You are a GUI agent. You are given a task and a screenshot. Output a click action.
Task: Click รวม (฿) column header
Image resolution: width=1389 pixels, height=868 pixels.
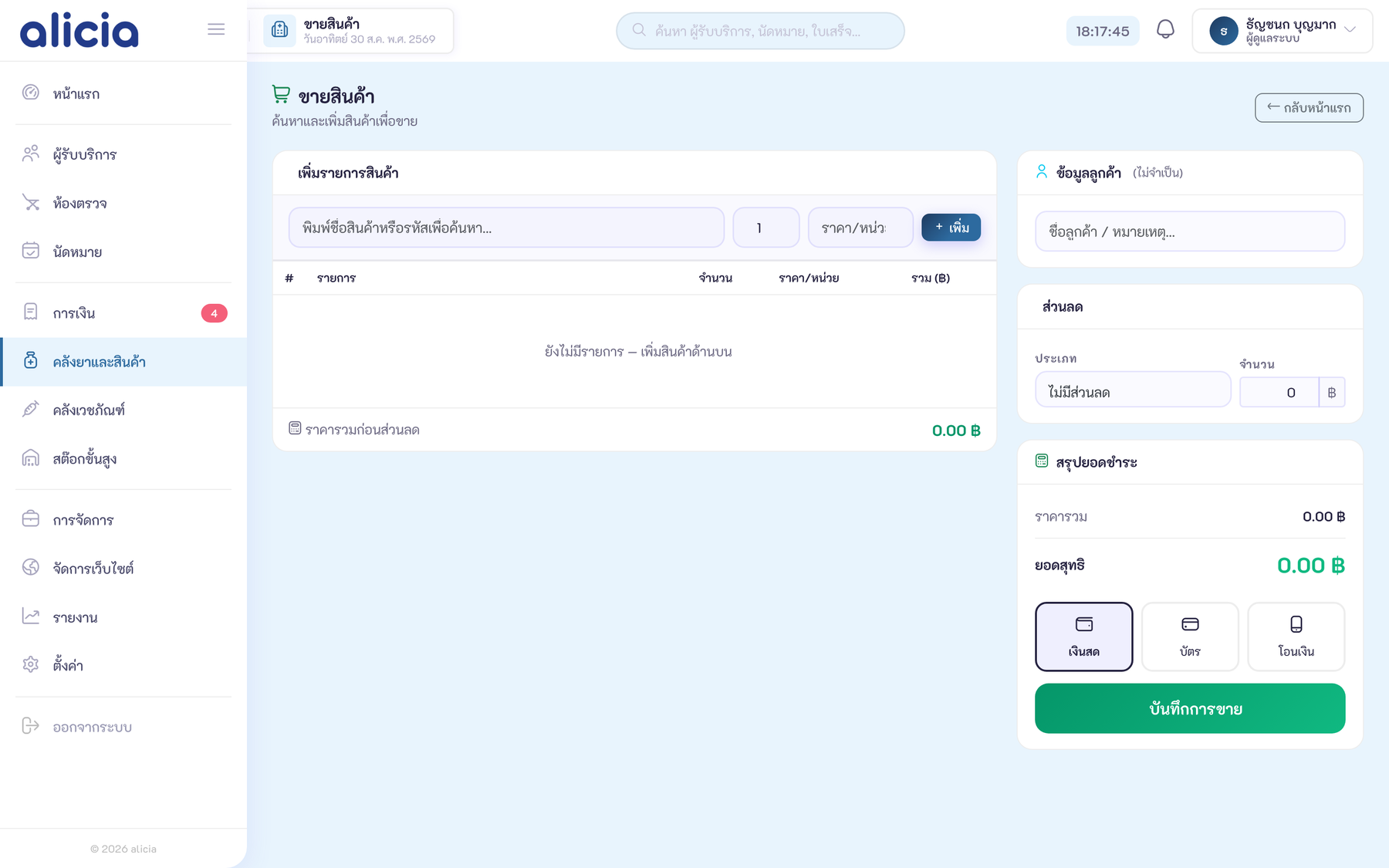[x=931, y=278]
